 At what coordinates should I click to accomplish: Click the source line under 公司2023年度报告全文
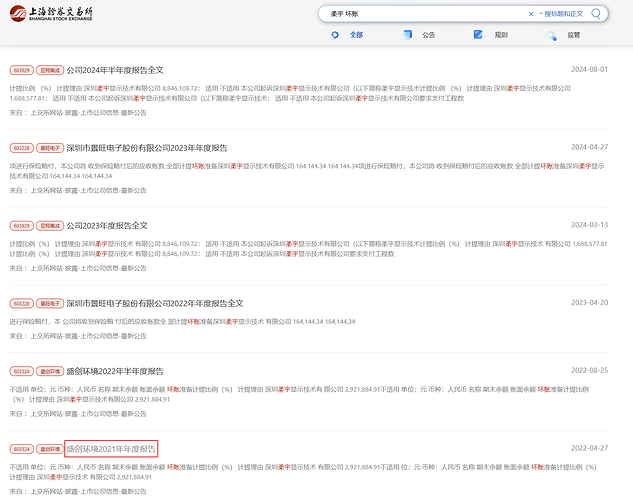pos(78,268)
